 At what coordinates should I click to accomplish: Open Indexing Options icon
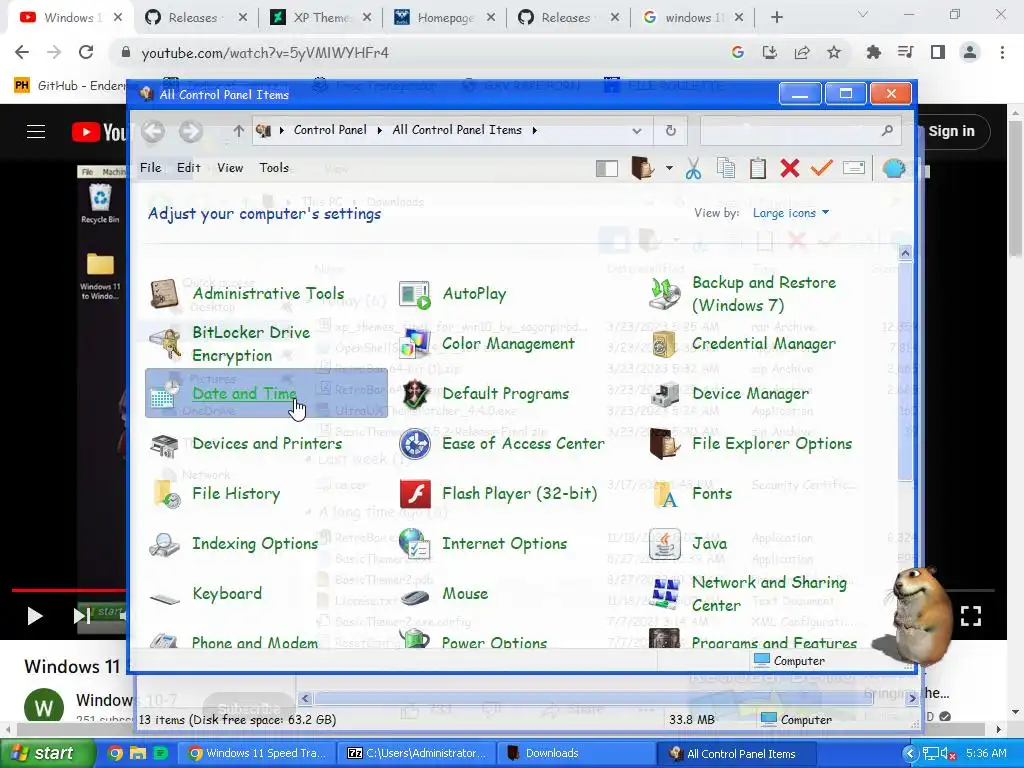tap(164, 544)
